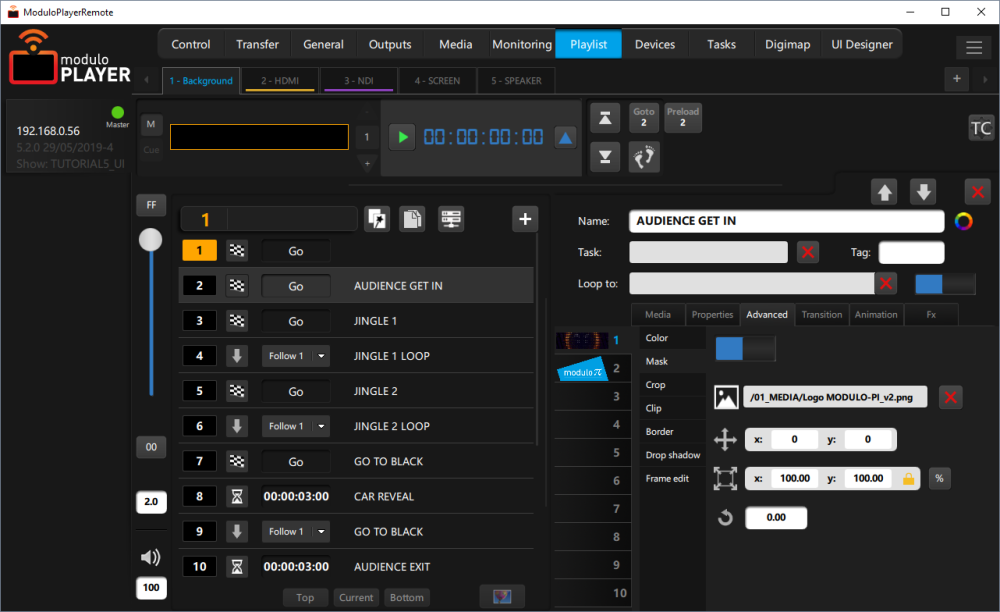
Task: Switch to the Devices tab
Action: point(655,44)
